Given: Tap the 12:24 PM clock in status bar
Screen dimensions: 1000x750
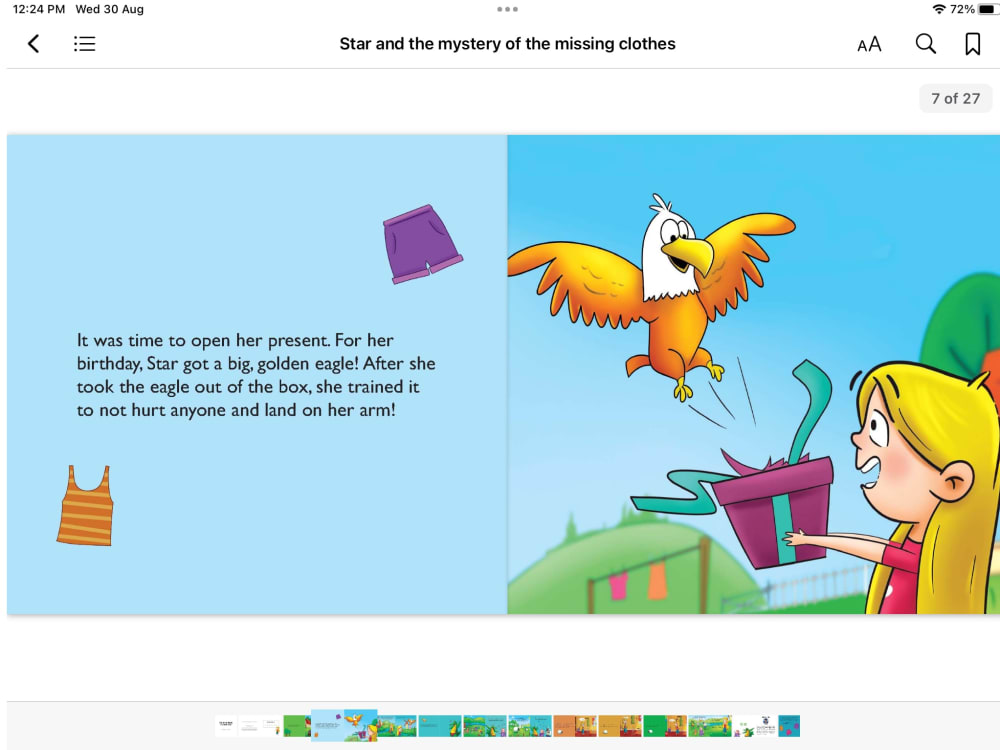Looking at the screenshot, I should pyautogui.click(x=39, y=9).
